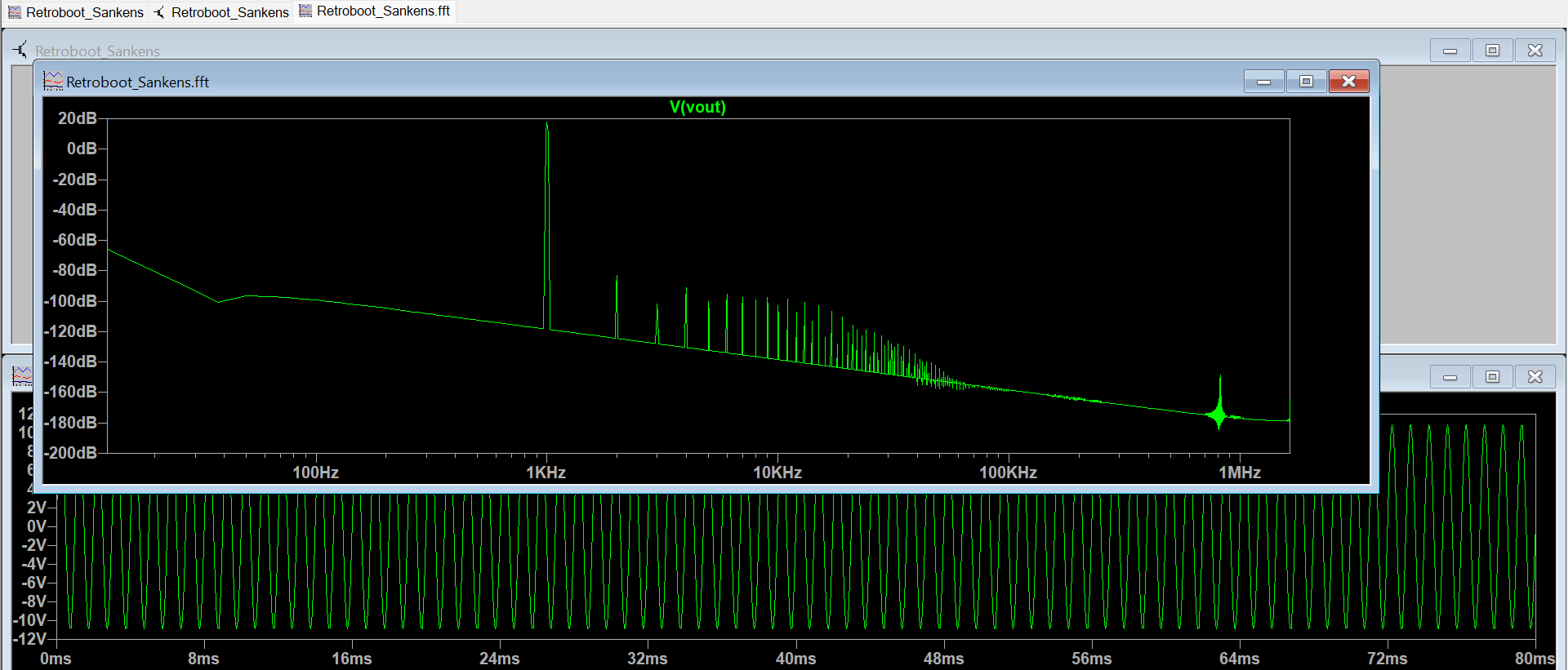The height and width of the screenshot is (670, 1568).
Task: Select the Retroboot_Sankens schematic tab with transistor icon
Action: point(221,12)
